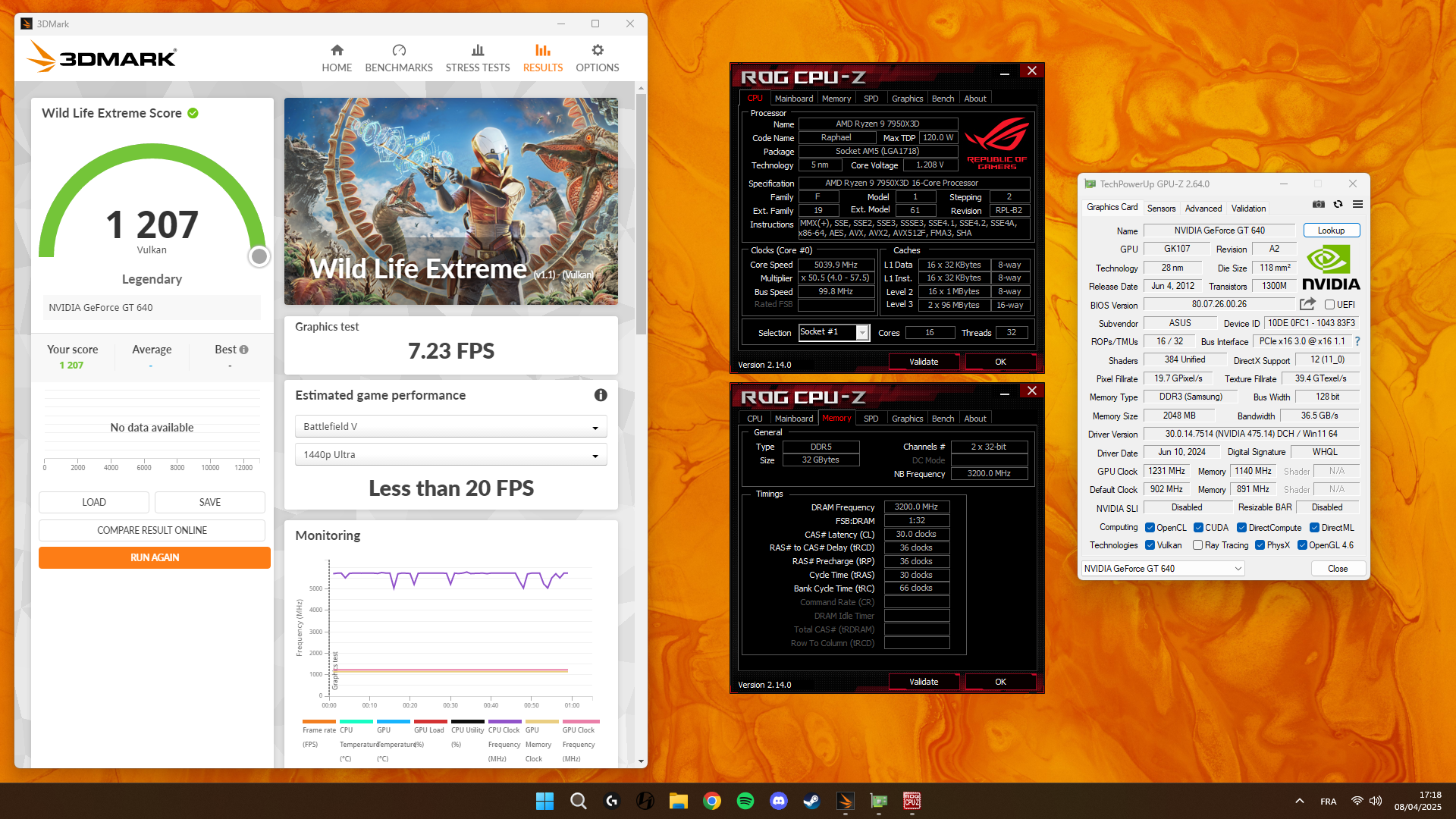
Task: Toggle the Vulkan checkbox in GPU-Z
Action: [x=1150, y=545]
